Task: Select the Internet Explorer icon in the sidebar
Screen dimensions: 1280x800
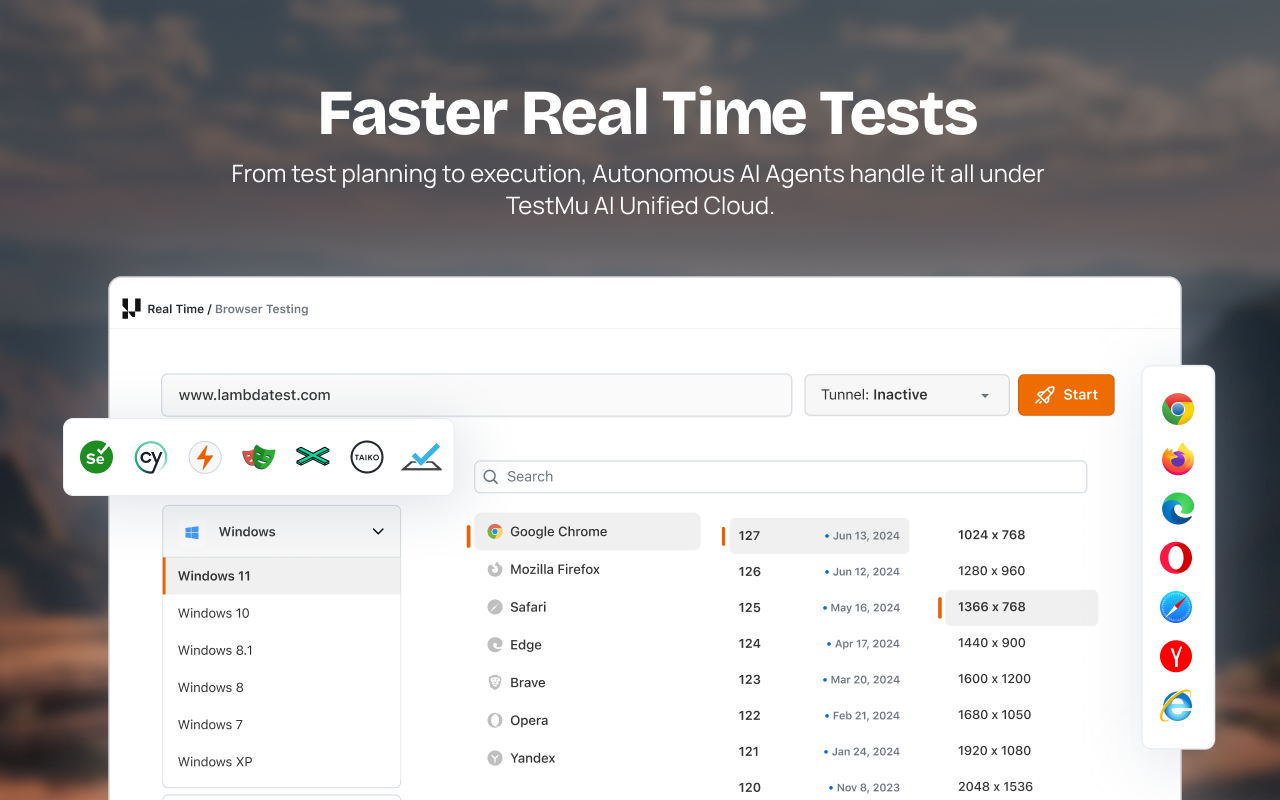Action: pos(1177,706)
